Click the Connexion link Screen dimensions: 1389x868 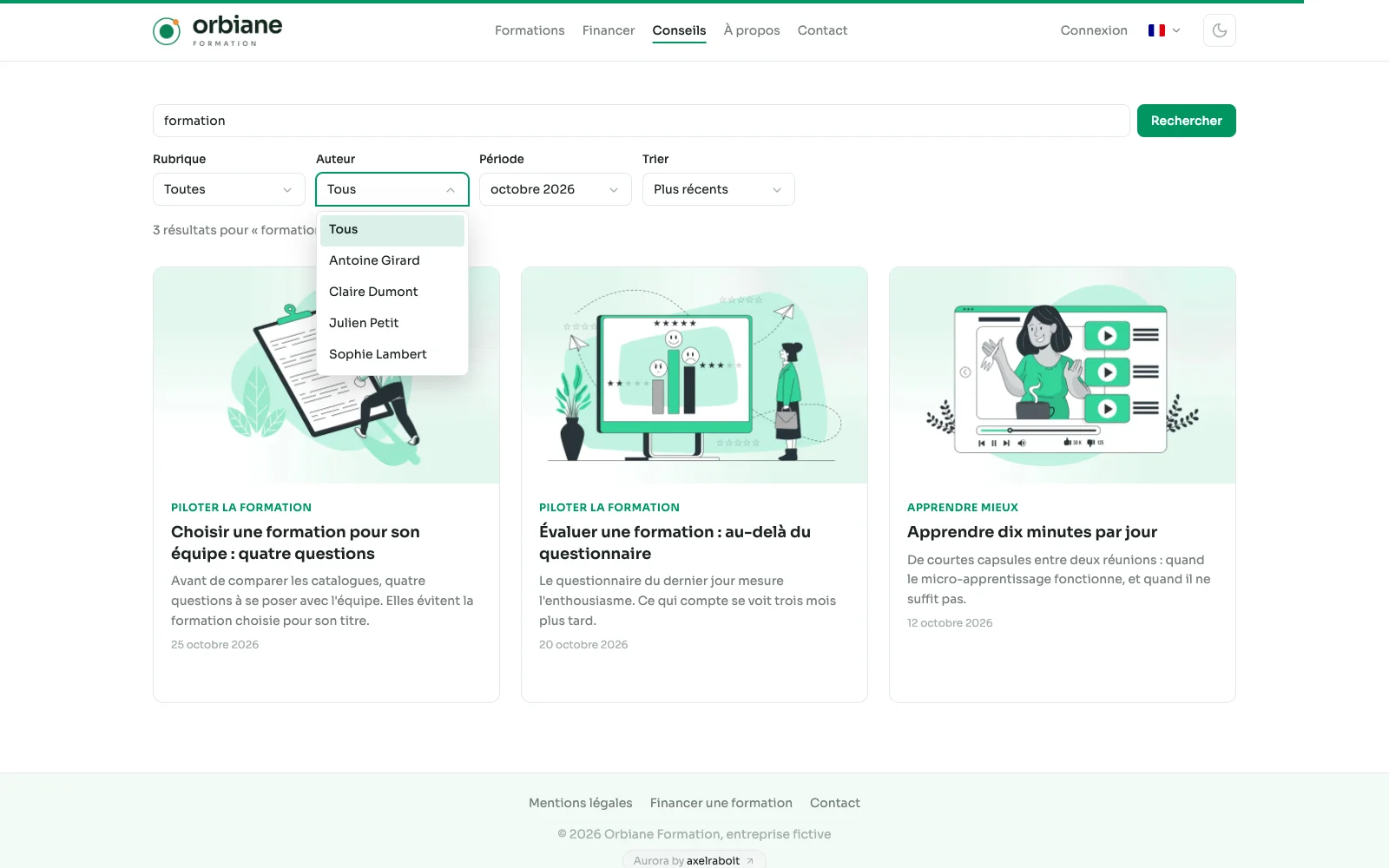(1094, 30)
